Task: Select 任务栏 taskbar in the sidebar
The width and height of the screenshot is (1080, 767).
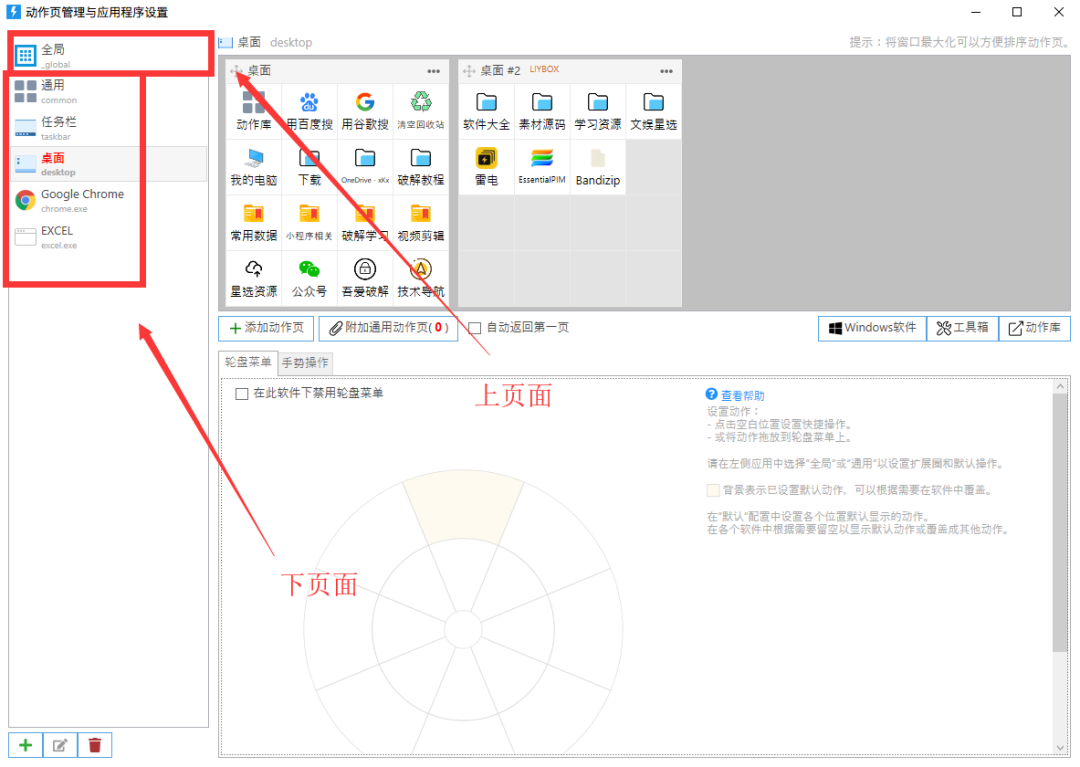Action: 110,128
